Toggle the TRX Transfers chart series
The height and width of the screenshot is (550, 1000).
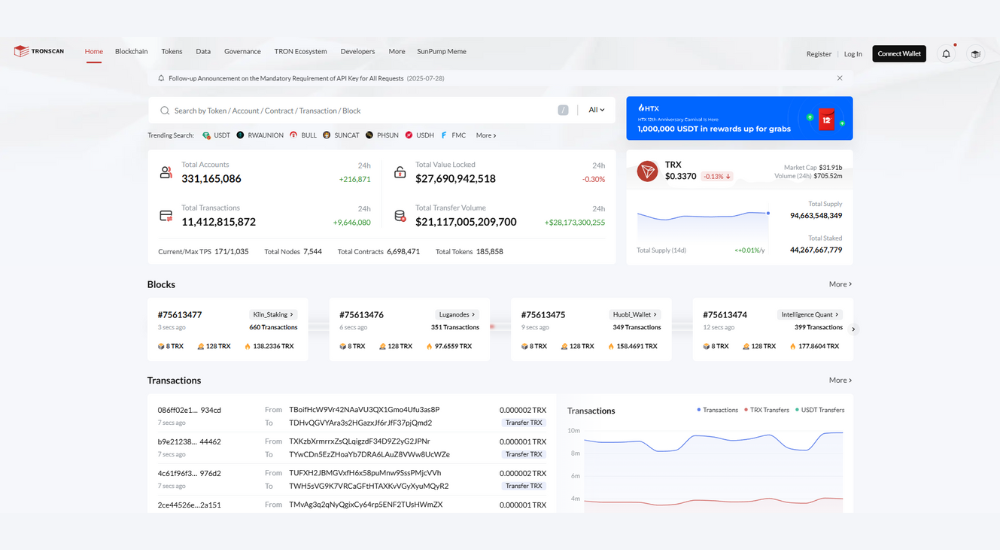point(767,410)
